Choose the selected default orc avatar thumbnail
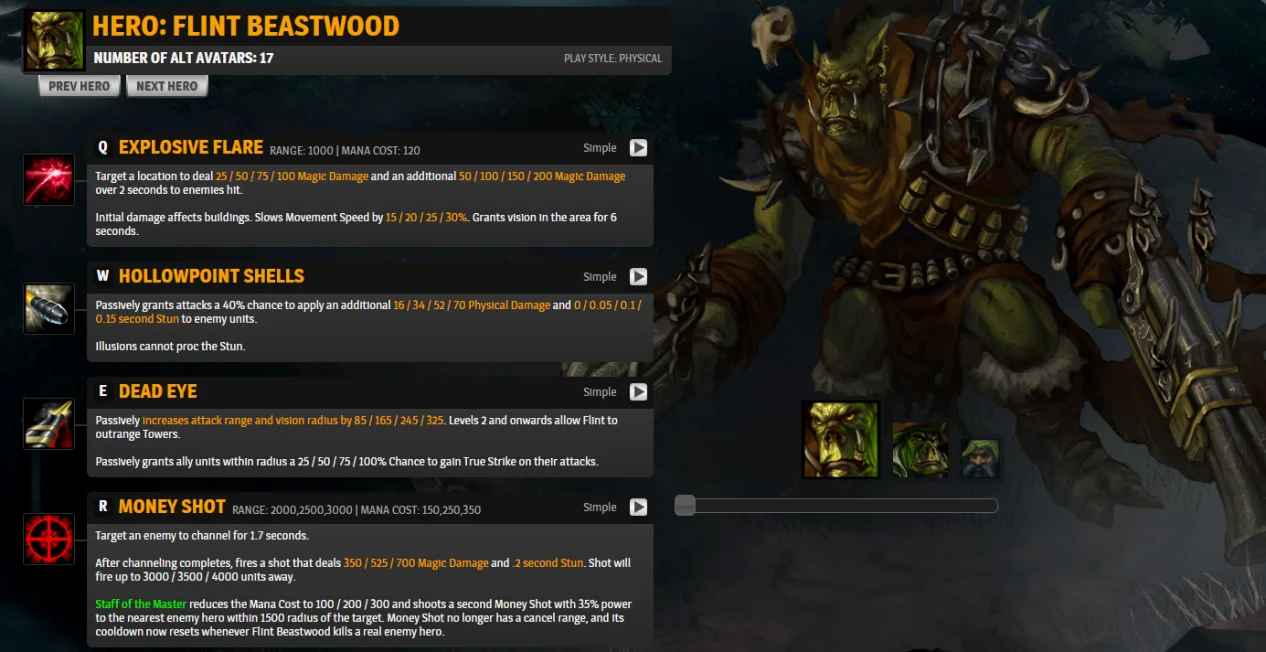The height and width of the screenshot is (652, 1266). click(841, 440)
